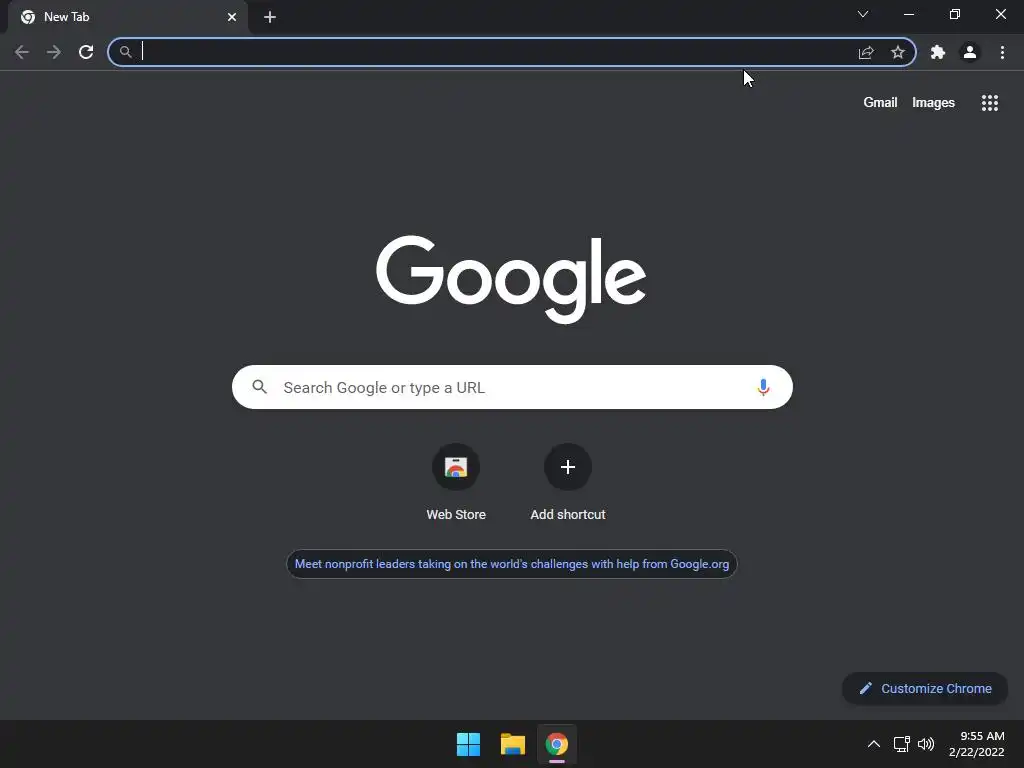Screen dimensions: 1024x768
Task: Start voice search with the microphone
Action: [x=763, y=387]
